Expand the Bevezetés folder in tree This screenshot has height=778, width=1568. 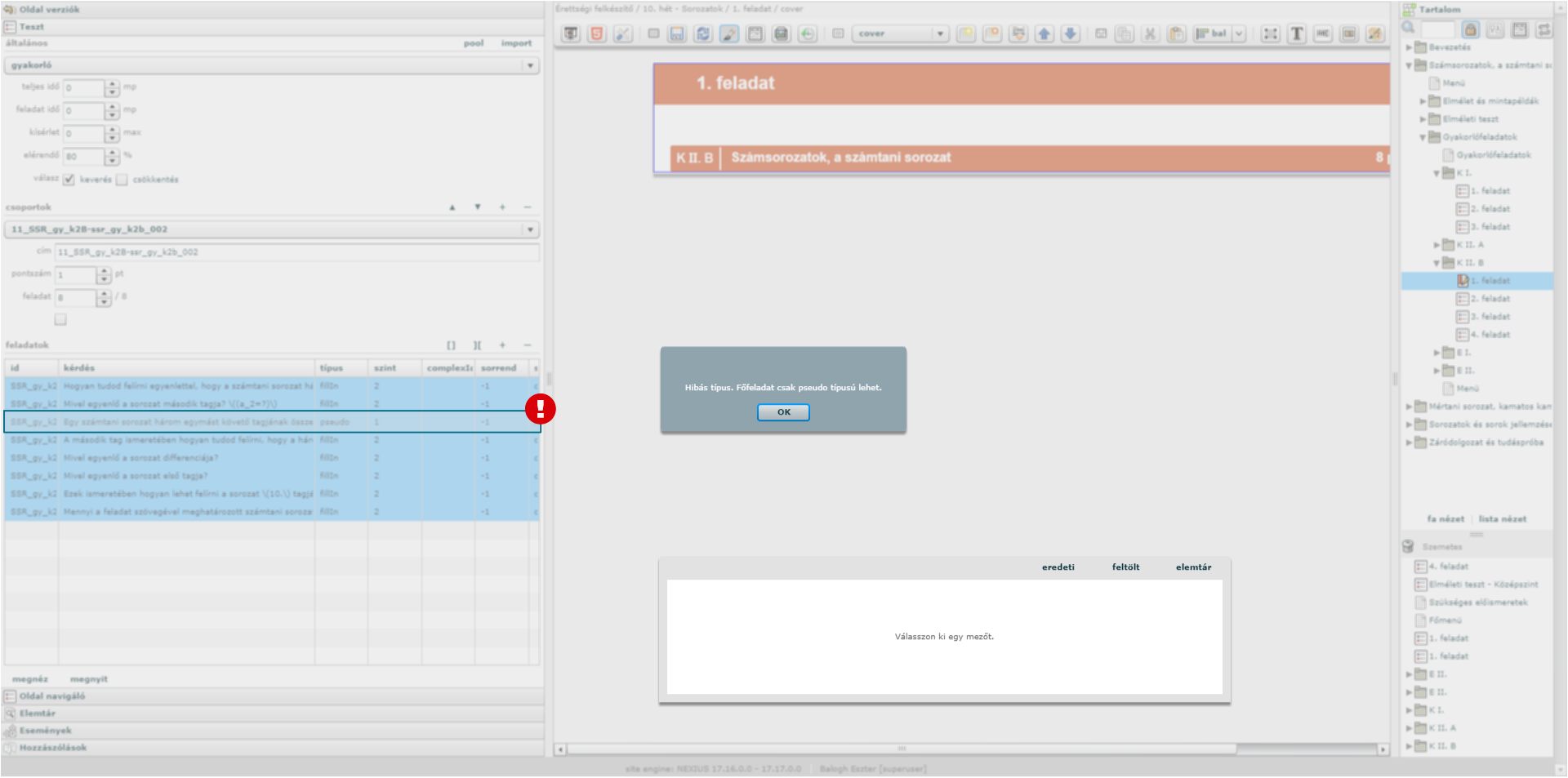tap(1409, 47)
